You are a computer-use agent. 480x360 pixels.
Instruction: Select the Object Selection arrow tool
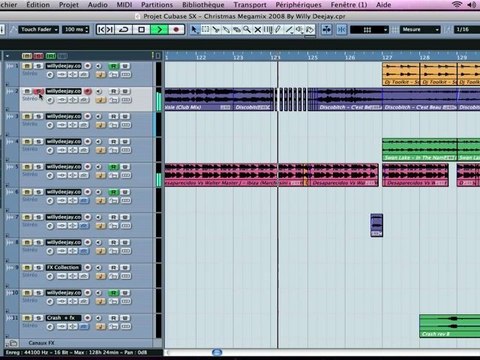[x=194, y=30]
